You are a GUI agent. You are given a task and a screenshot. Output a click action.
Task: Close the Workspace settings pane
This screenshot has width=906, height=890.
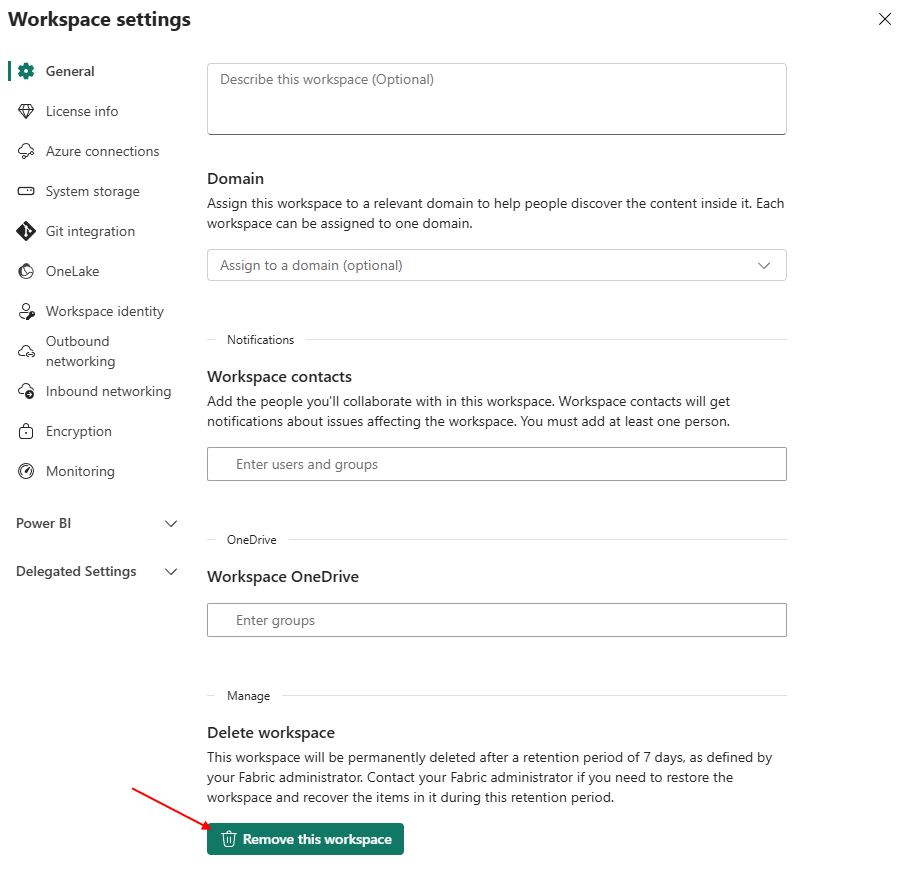[x=884, y=19]
